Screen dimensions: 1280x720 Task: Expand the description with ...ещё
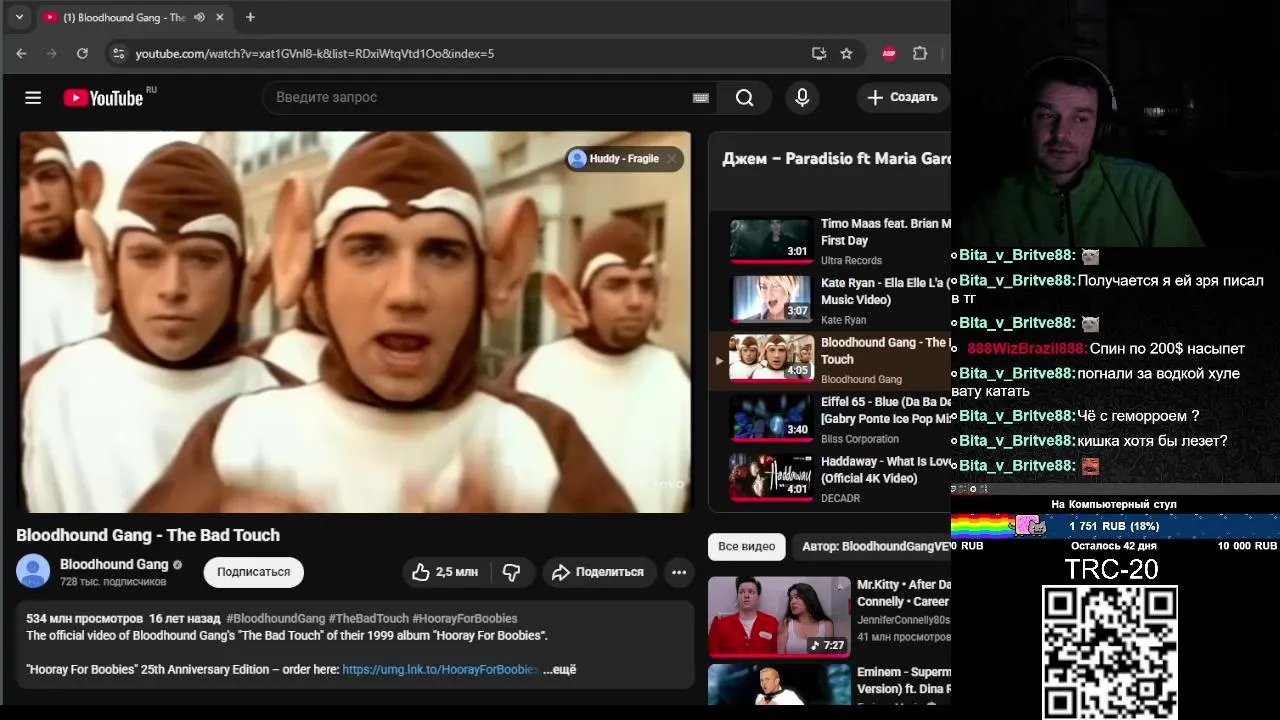tap(560, 669)
